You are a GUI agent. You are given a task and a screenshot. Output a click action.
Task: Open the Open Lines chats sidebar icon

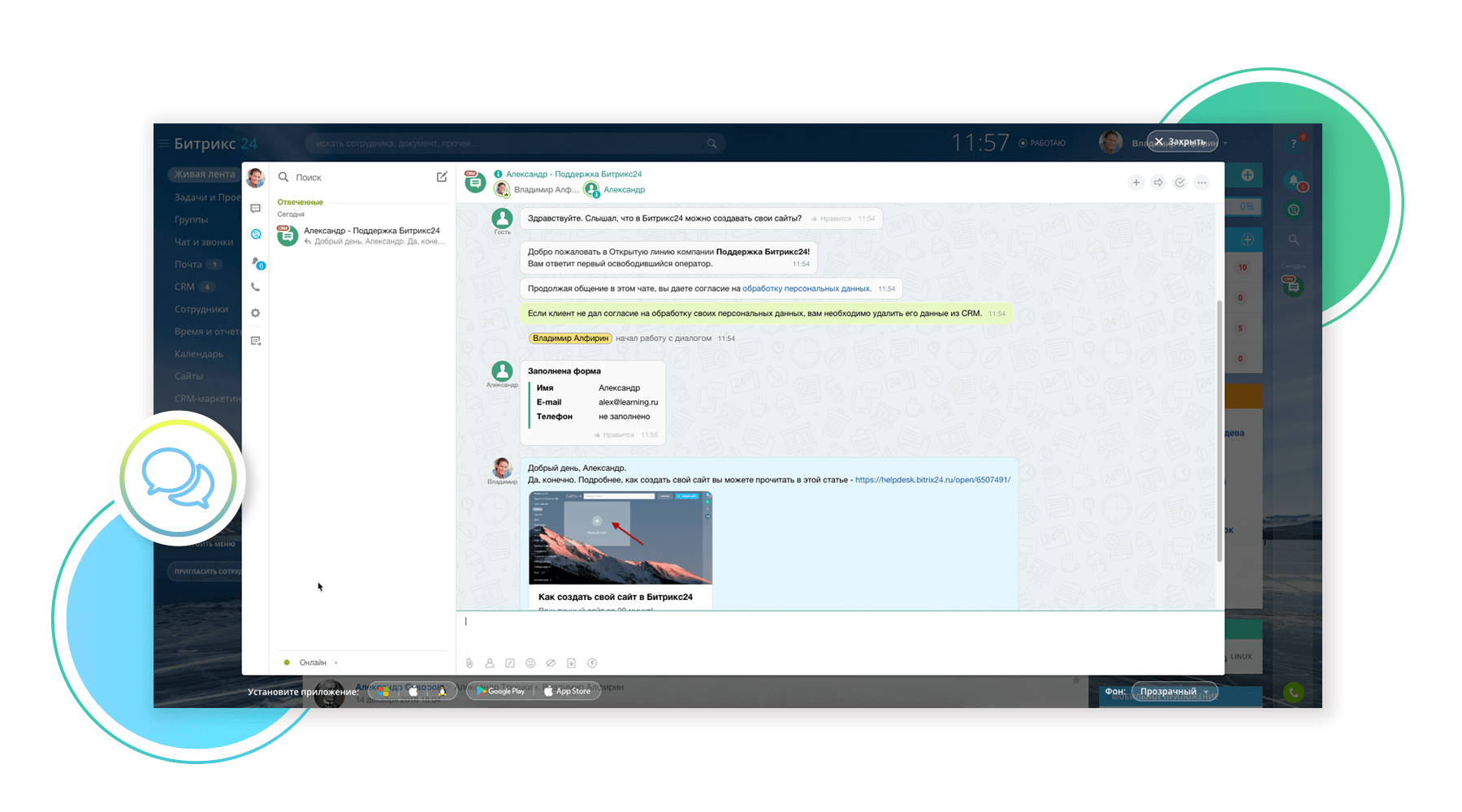point(256,234)
